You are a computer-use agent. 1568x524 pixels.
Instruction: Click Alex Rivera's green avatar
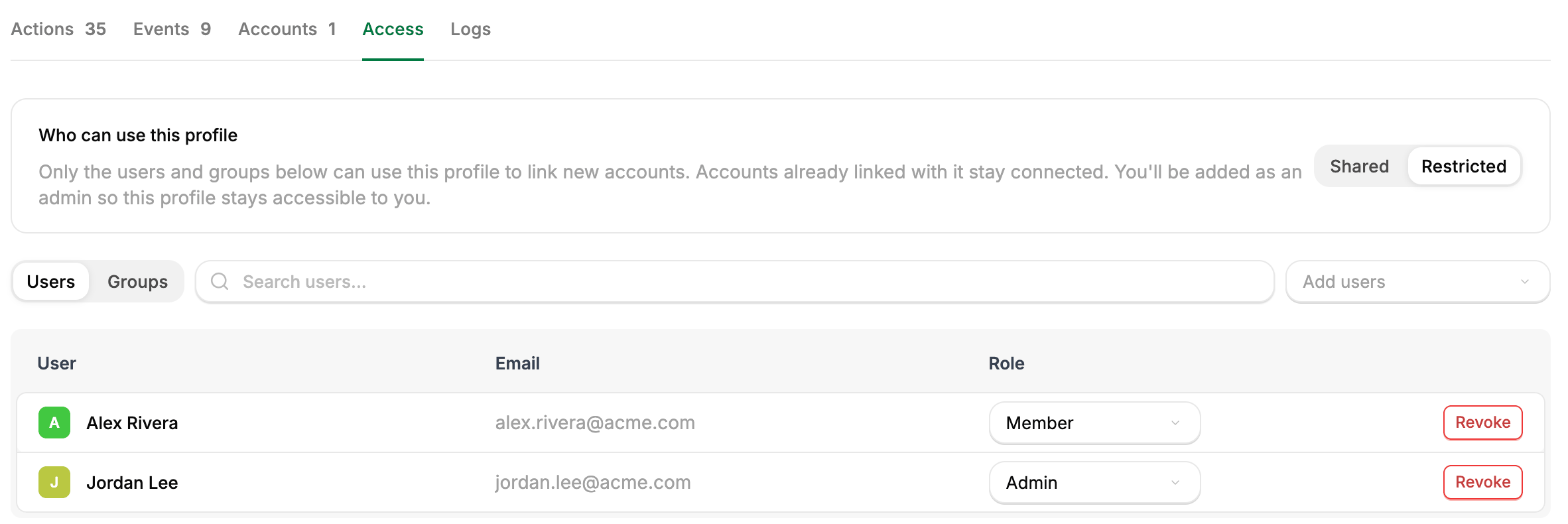[x=54, y=423]
